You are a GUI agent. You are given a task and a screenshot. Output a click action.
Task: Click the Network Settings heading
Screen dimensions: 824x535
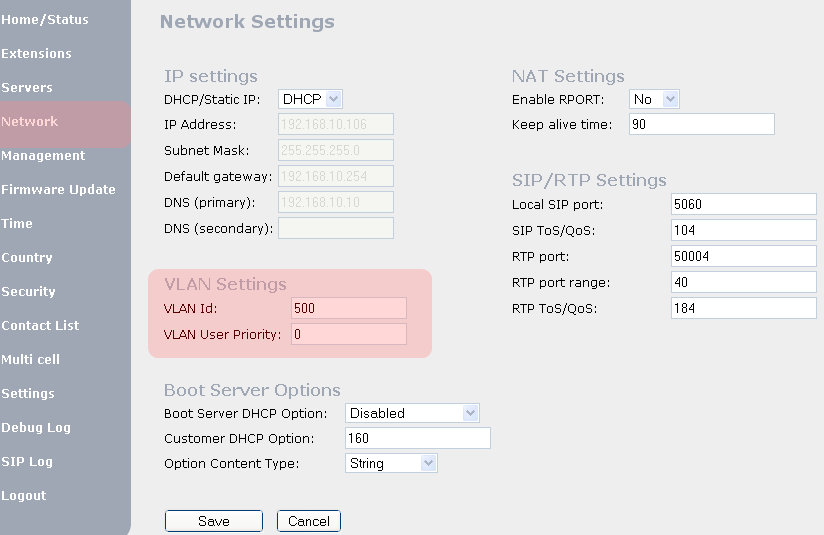coord(247,22)
